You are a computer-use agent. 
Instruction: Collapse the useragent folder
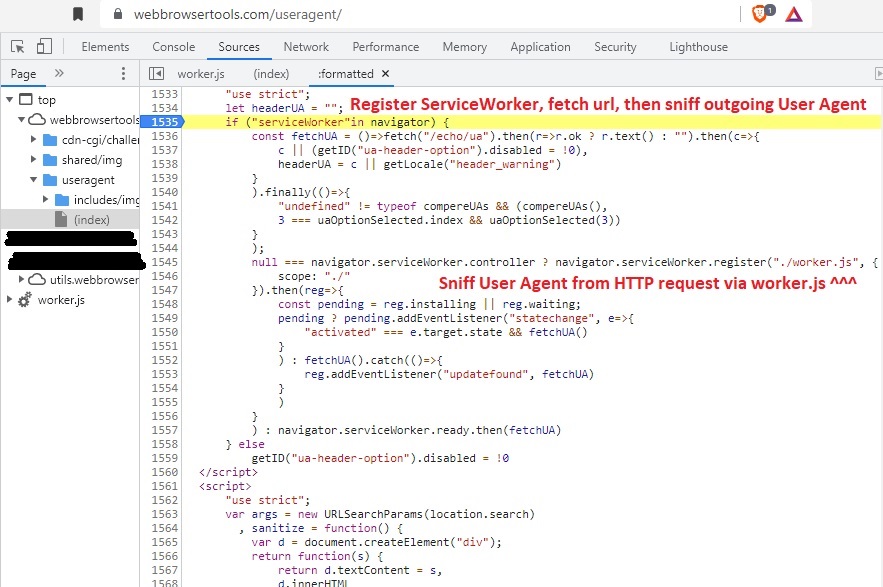click(x=33, y=179)
